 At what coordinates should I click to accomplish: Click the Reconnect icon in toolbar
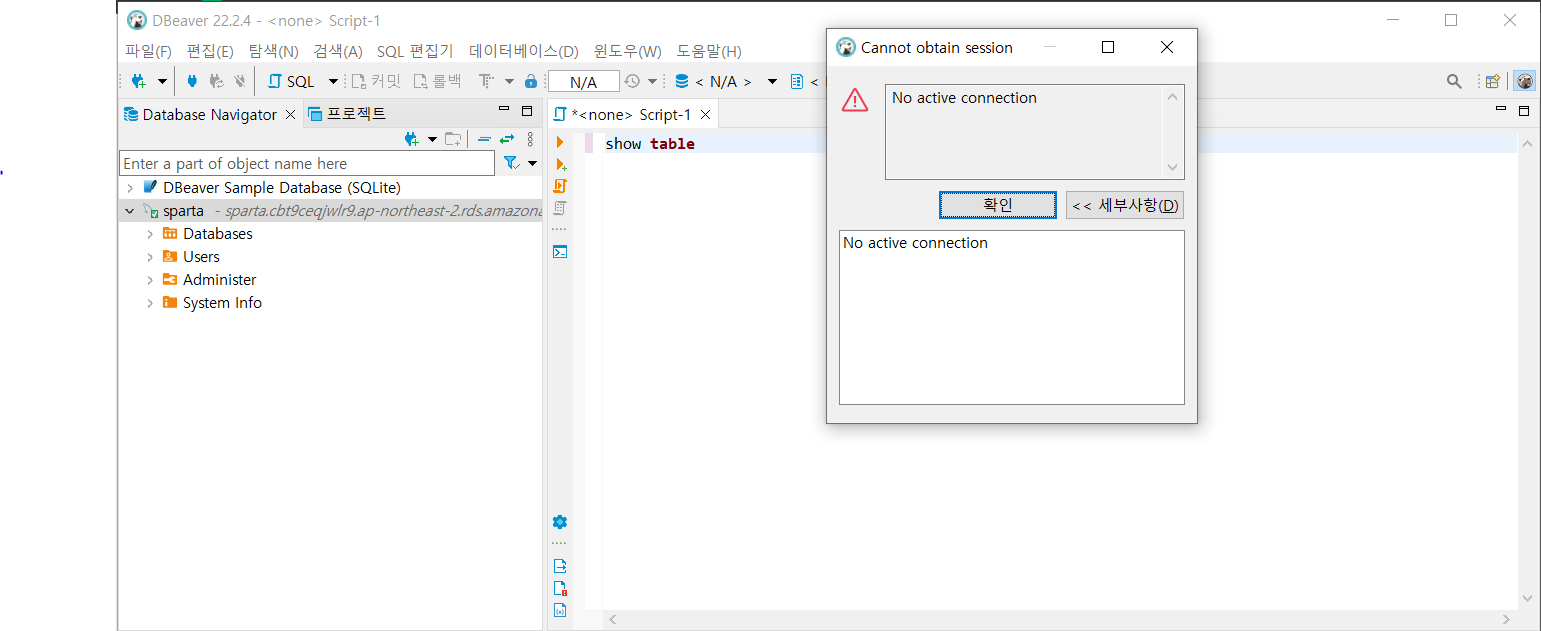216,81
